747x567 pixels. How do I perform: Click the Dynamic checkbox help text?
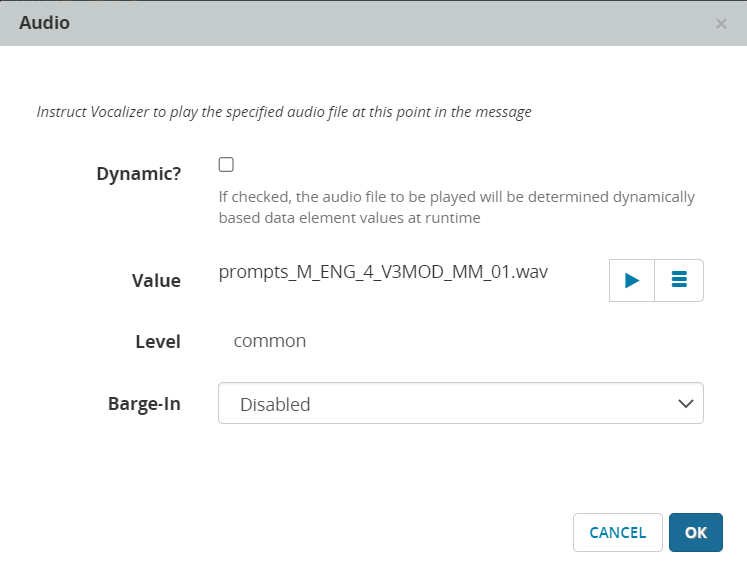[456, 197]
